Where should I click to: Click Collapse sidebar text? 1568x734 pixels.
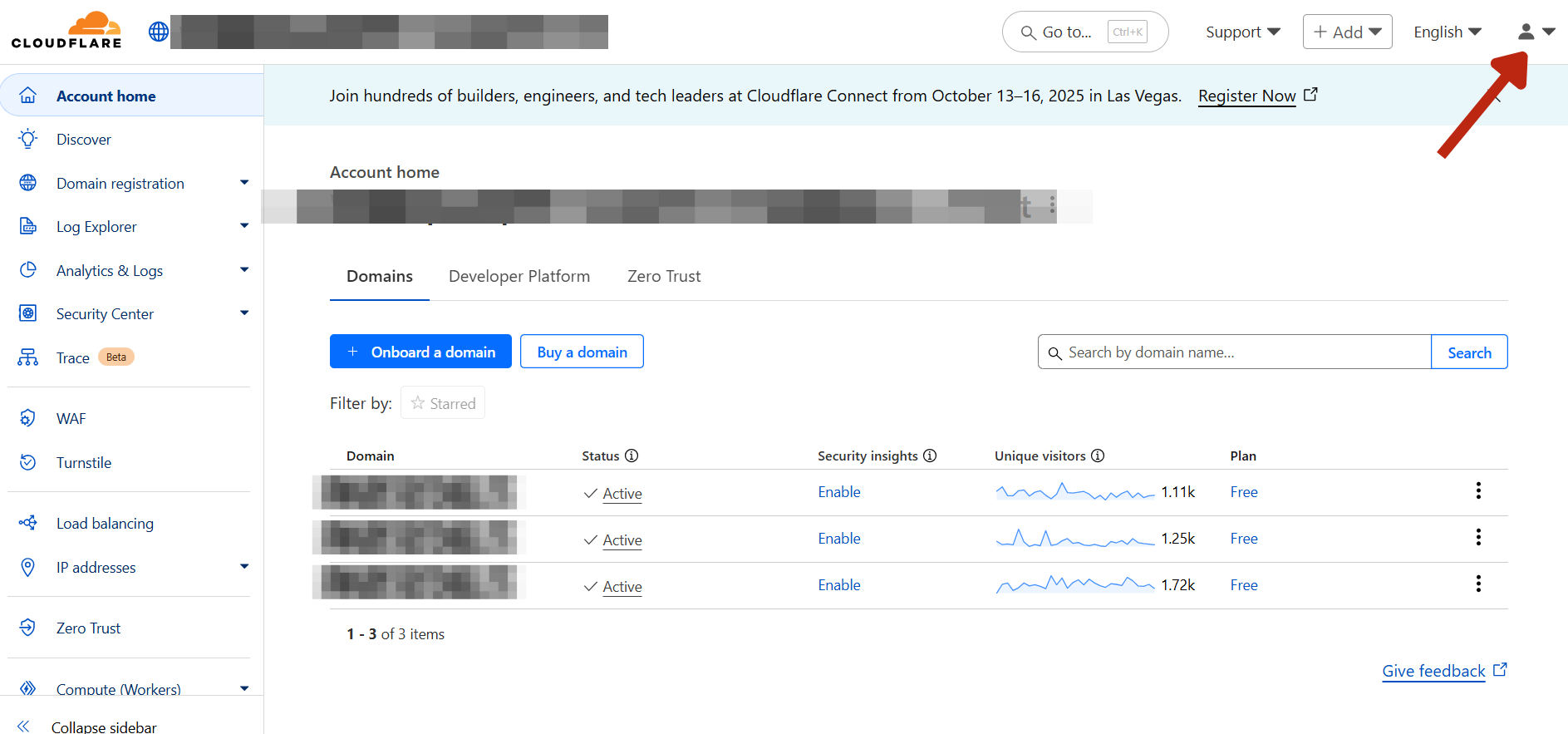pos(104,727)
